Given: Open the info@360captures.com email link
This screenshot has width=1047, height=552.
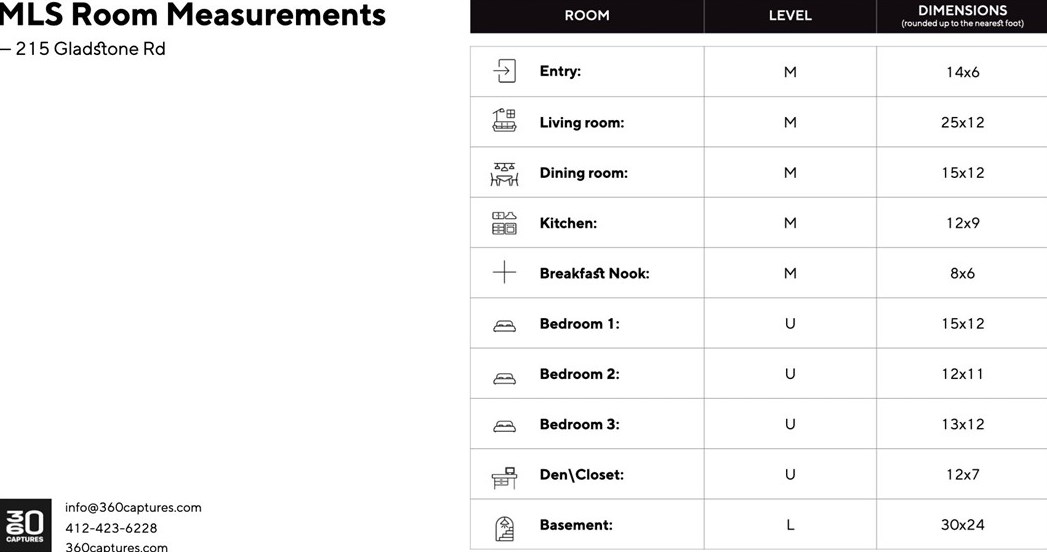Looking at the screenshot, I should point(133,507).
